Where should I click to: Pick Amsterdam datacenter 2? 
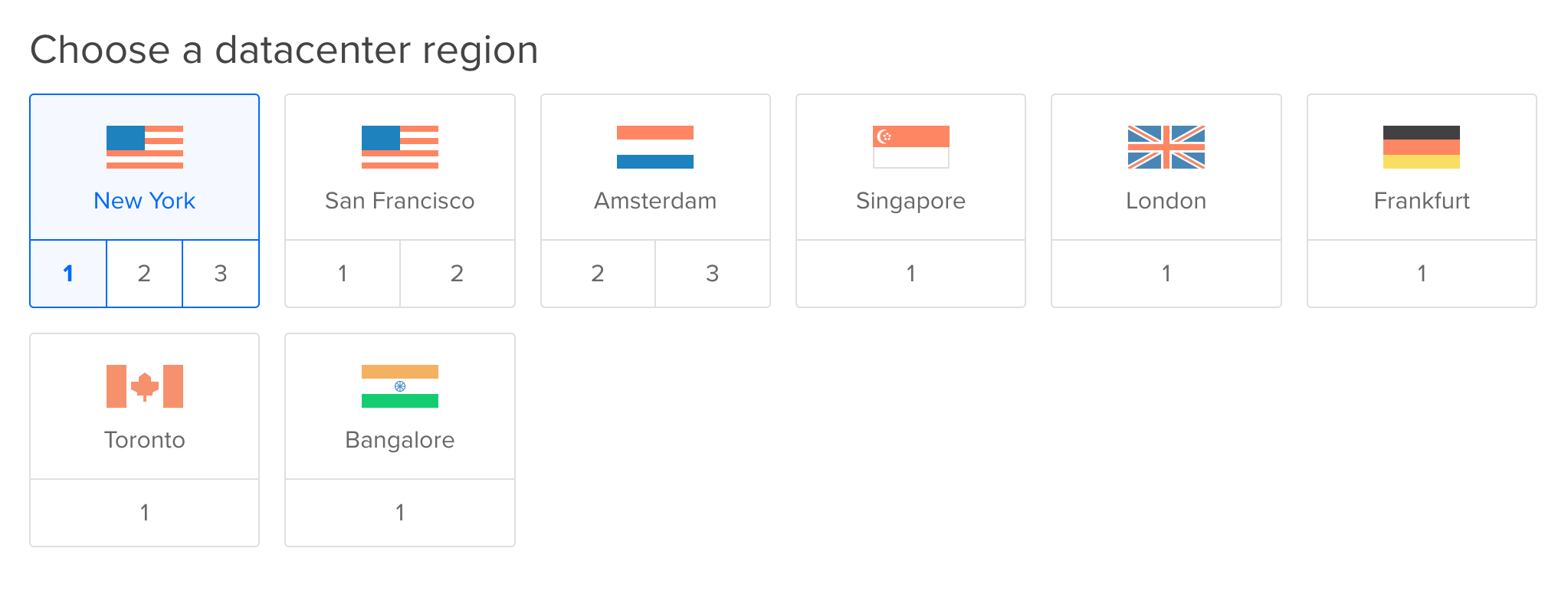click(x=598, y=274)
